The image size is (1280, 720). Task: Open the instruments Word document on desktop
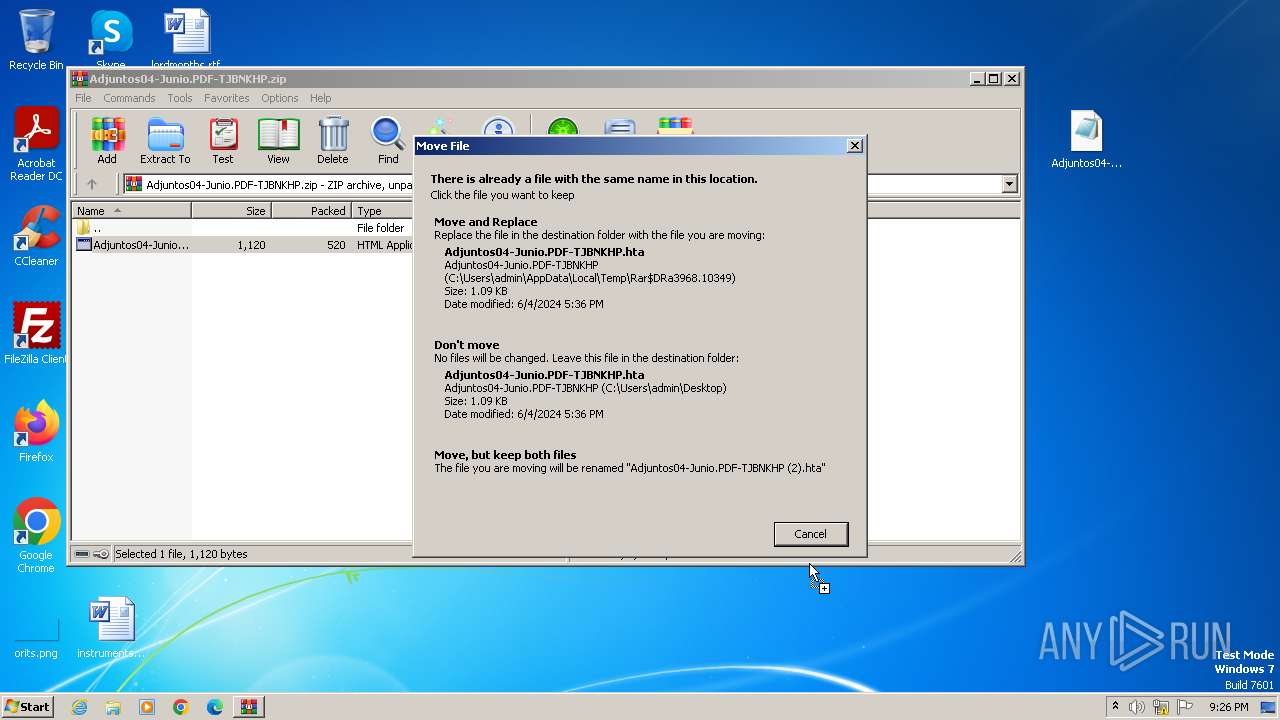(110, 628)
